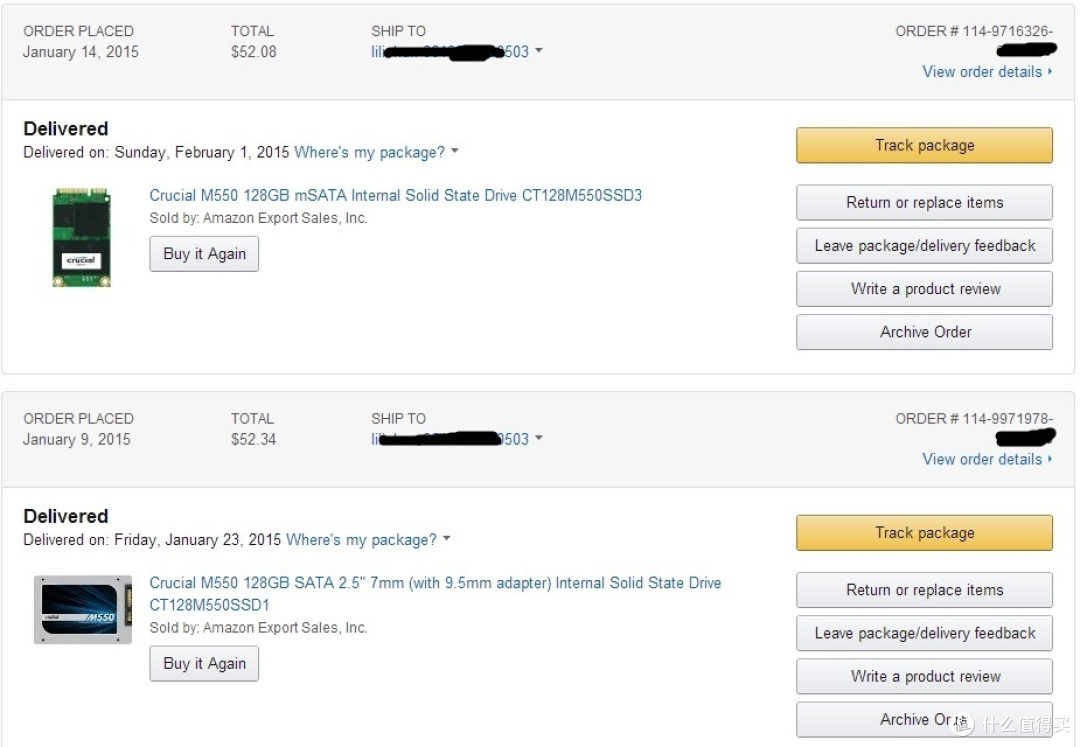This screenshot has height=747, width=1080.
Task: Leave package/delivery feedback for the first order
Action: (x=924, y=246)
